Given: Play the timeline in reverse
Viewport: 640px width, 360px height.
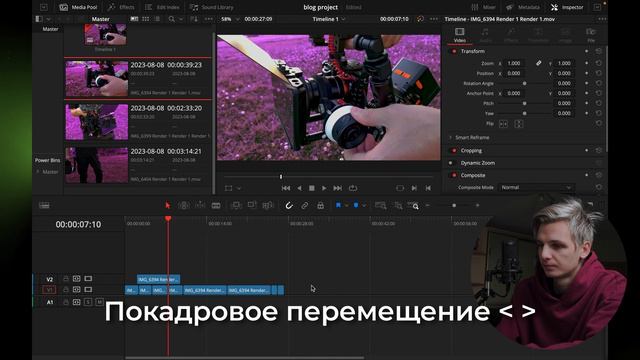Looking at the screenshot, I should [299, 188].
